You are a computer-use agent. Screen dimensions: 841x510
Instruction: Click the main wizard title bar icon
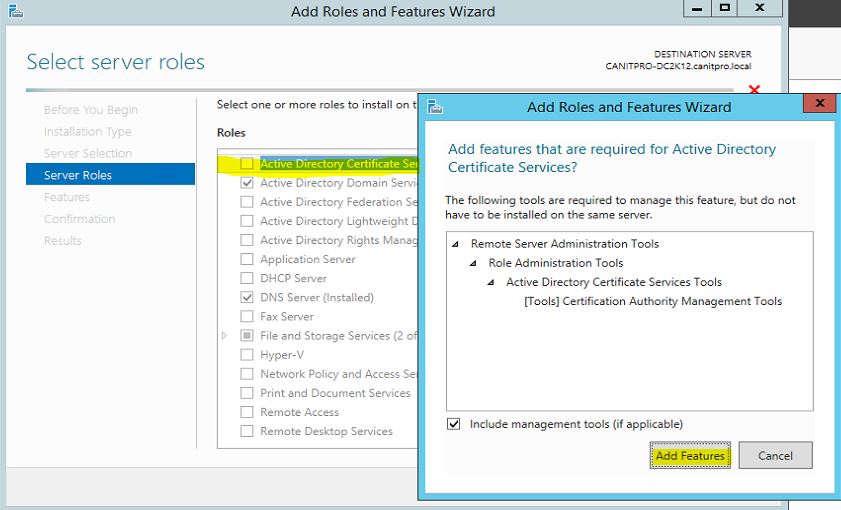tap(16, 11)
